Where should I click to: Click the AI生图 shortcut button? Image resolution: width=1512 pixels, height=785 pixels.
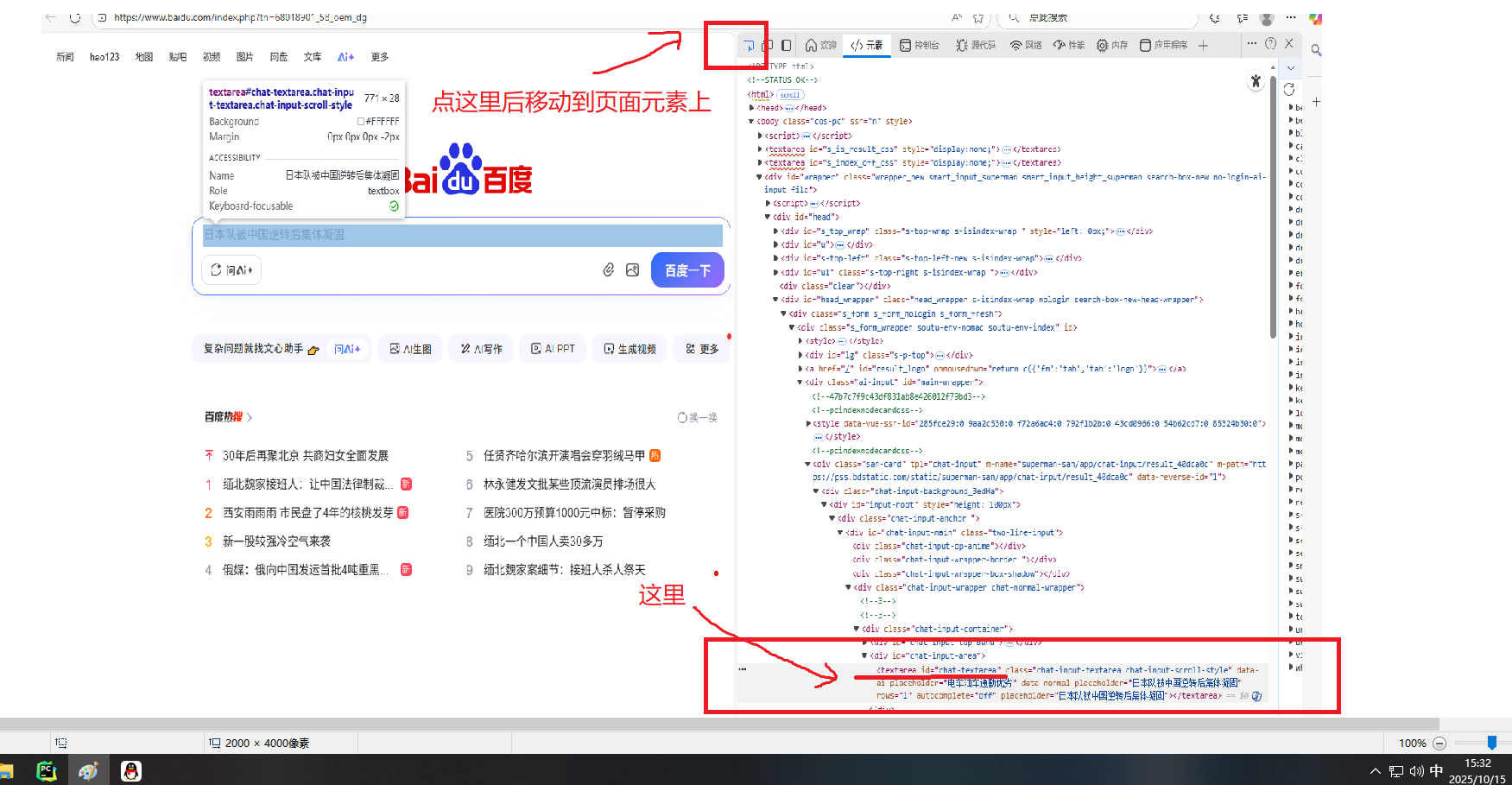pos(410,349)
